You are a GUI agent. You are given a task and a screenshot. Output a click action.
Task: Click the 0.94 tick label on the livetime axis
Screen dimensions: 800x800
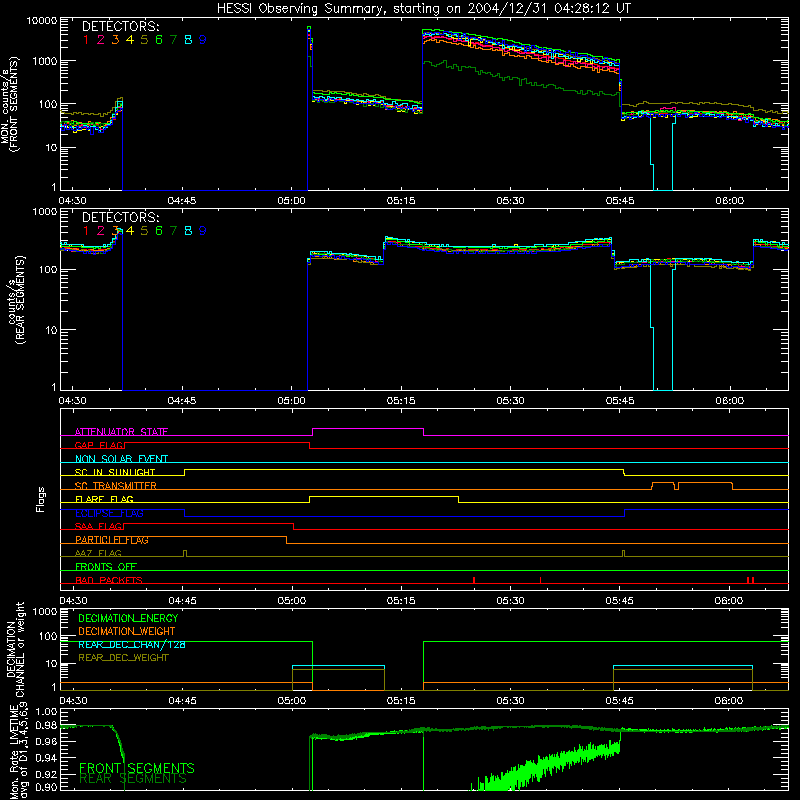(46, 757)
